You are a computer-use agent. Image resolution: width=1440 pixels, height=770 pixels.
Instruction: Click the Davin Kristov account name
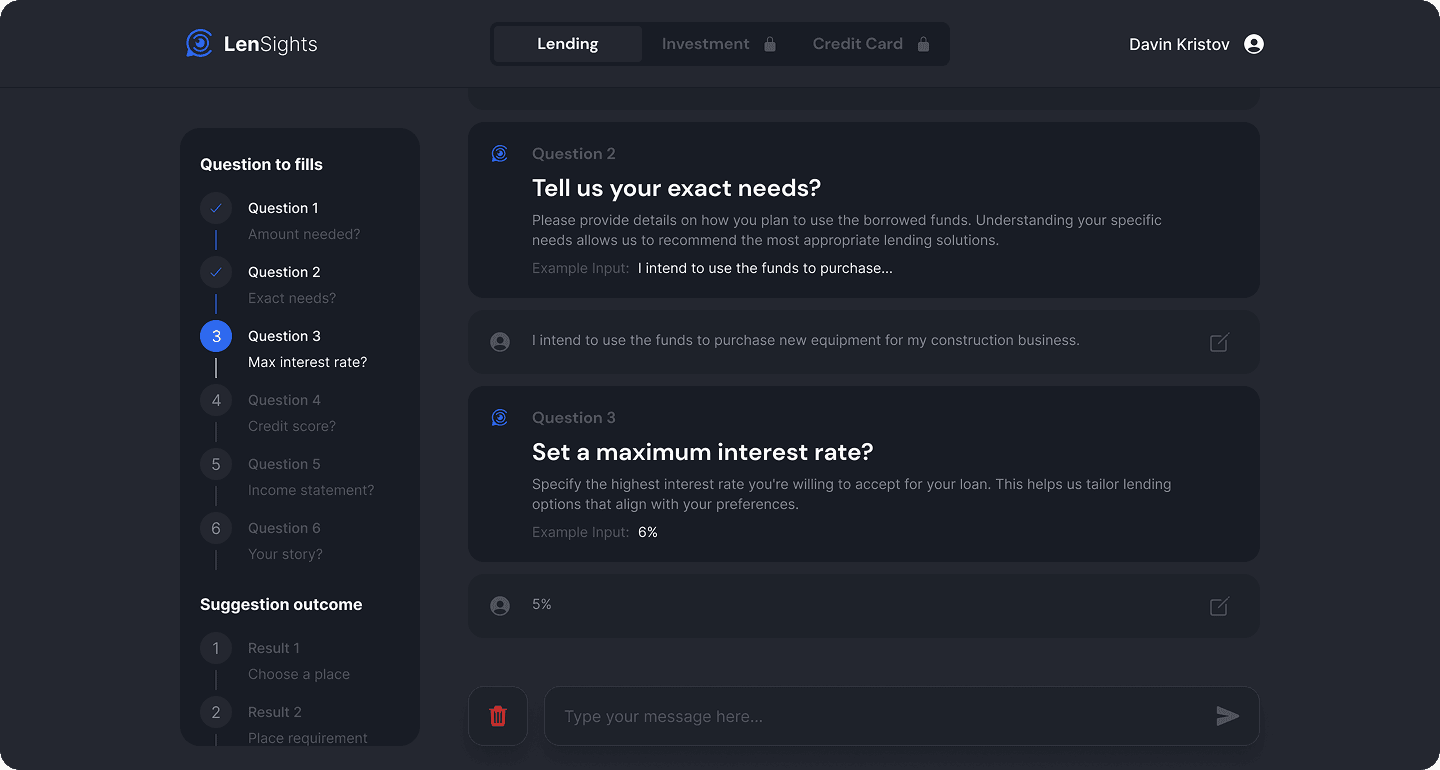click(x=1179, y=44)
